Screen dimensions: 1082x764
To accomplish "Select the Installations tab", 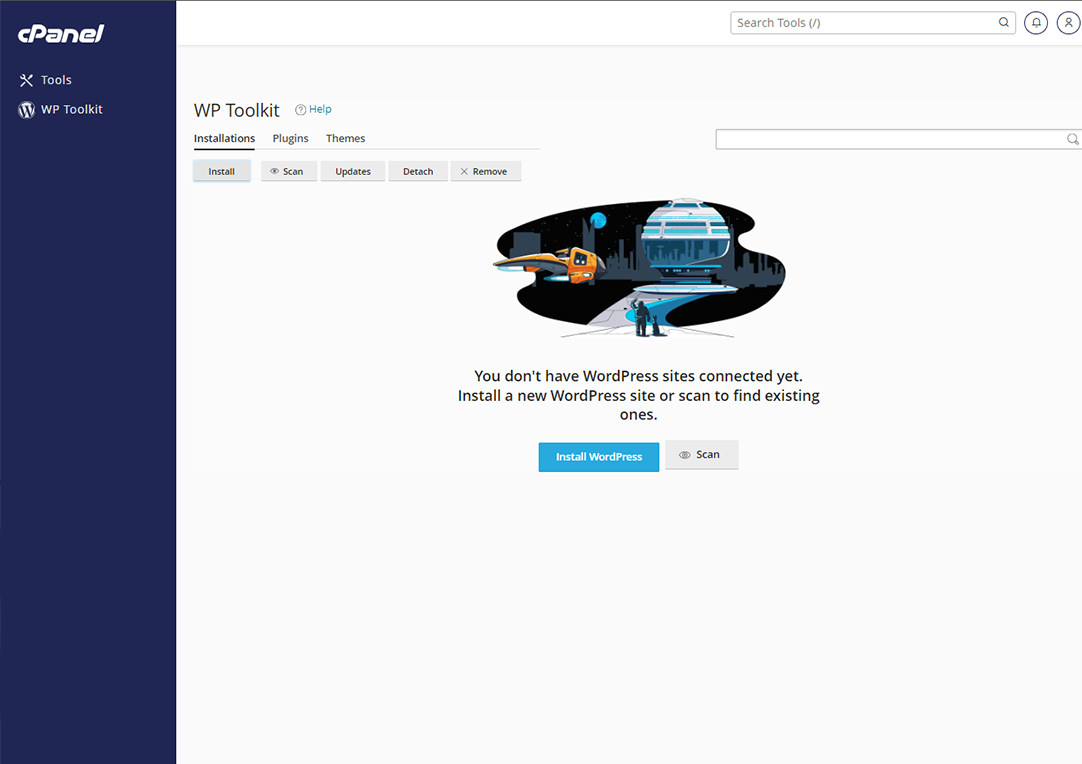I will (224, 138).
